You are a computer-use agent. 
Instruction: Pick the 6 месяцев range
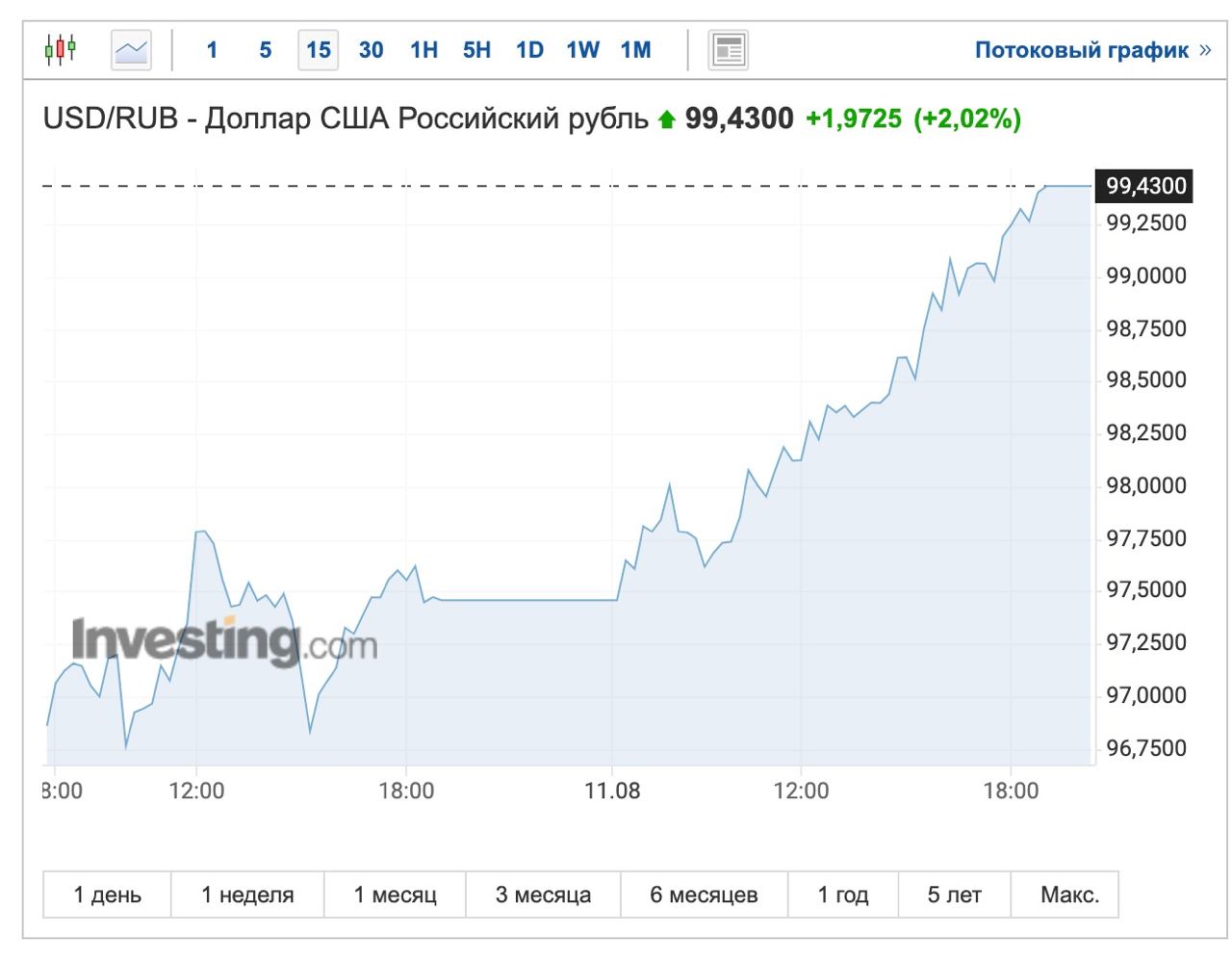point(704,895)
